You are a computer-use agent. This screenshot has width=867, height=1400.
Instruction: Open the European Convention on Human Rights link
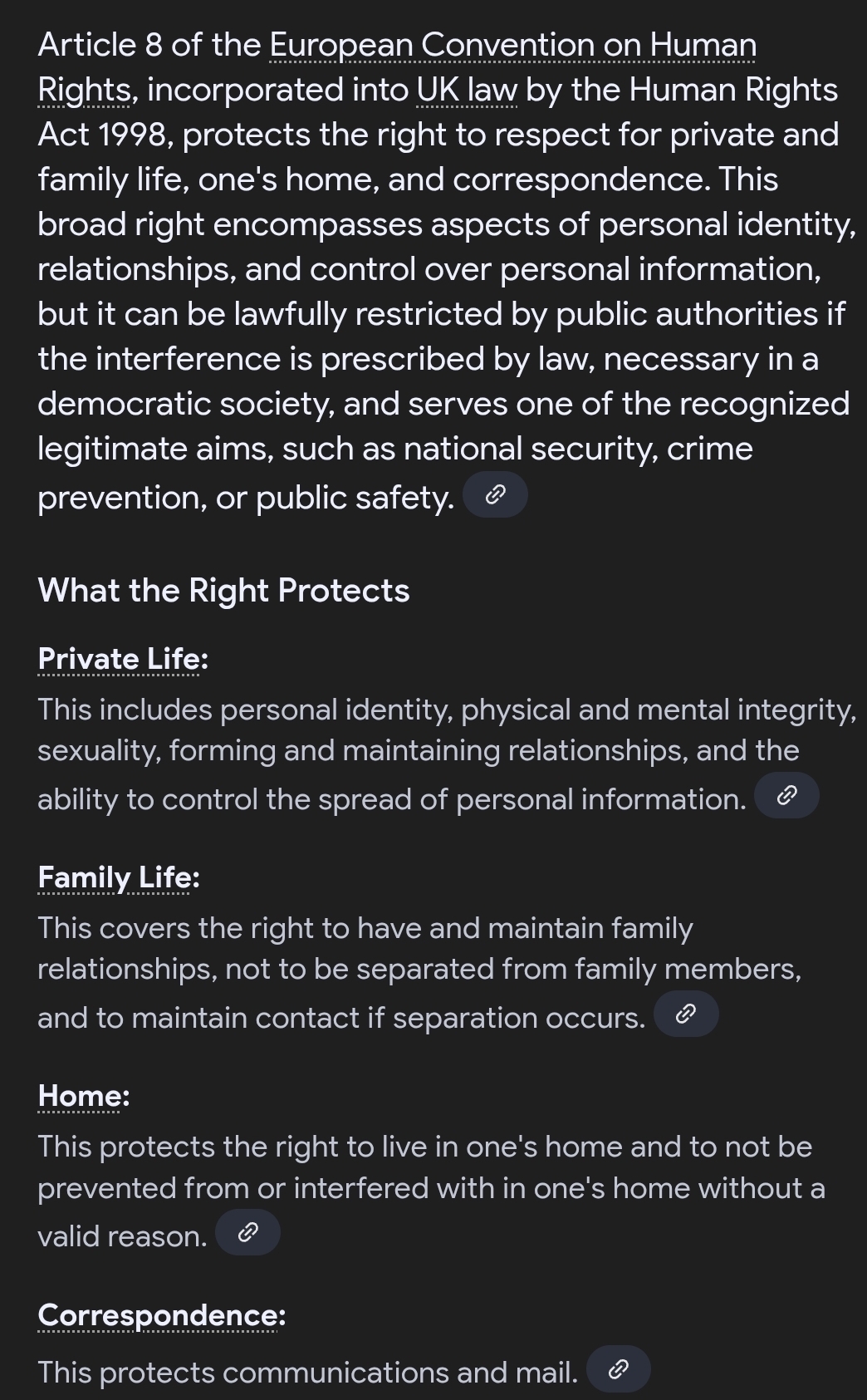[x=512, y=45]
